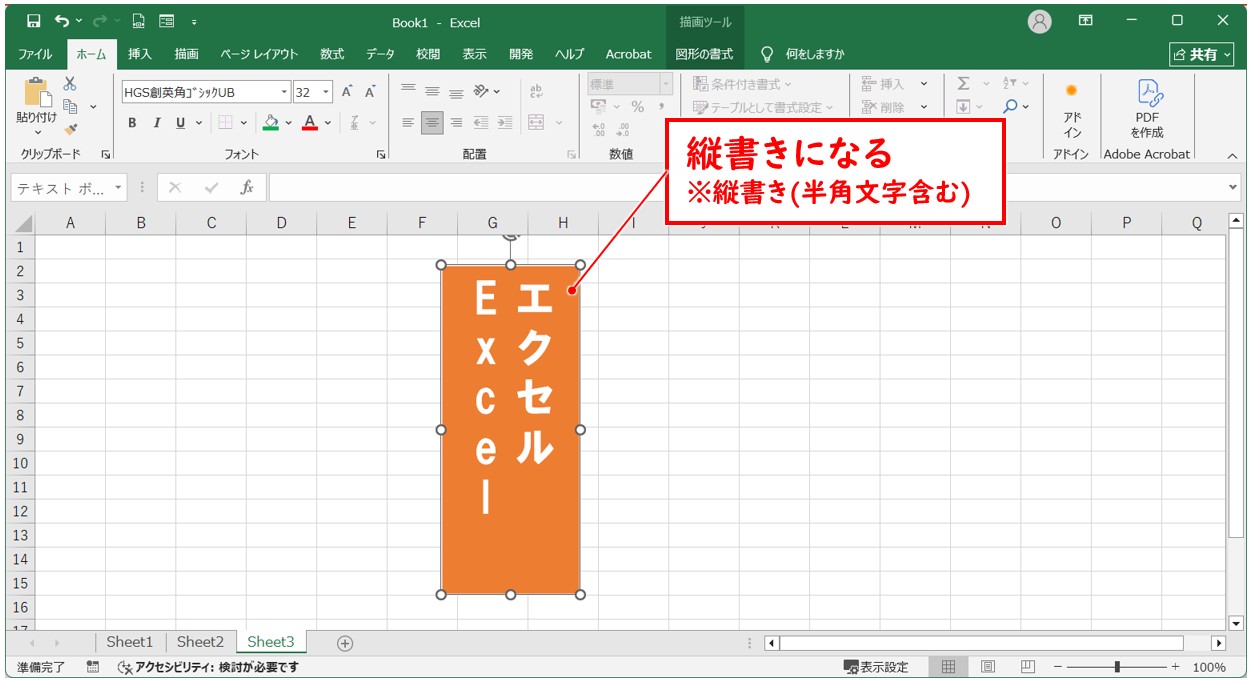Switch to the ページ レイアウト tab
This screenshot has height=684, width=1252.
[x=260, y=54]
